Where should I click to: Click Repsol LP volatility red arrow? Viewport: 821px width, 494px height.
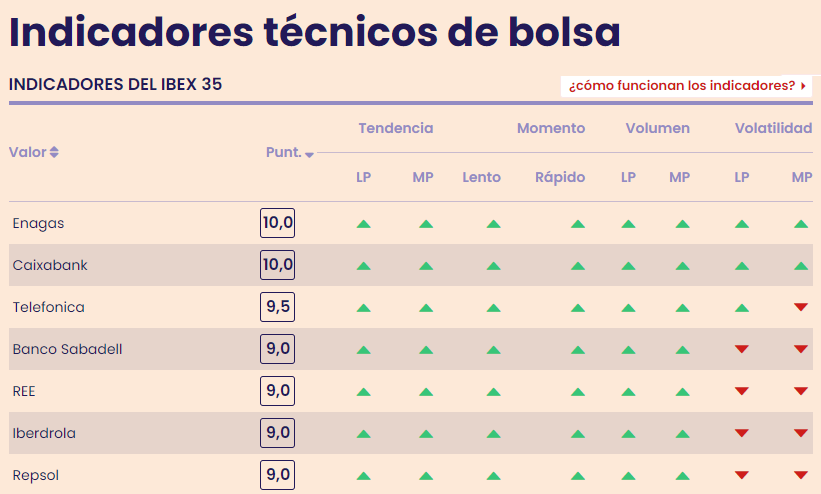[741, 475]
